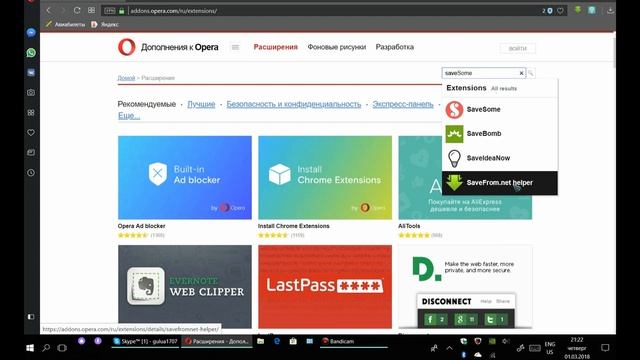Open the ad blocker shield icon
Screen dimensions: 640x360
coord(550,11)
